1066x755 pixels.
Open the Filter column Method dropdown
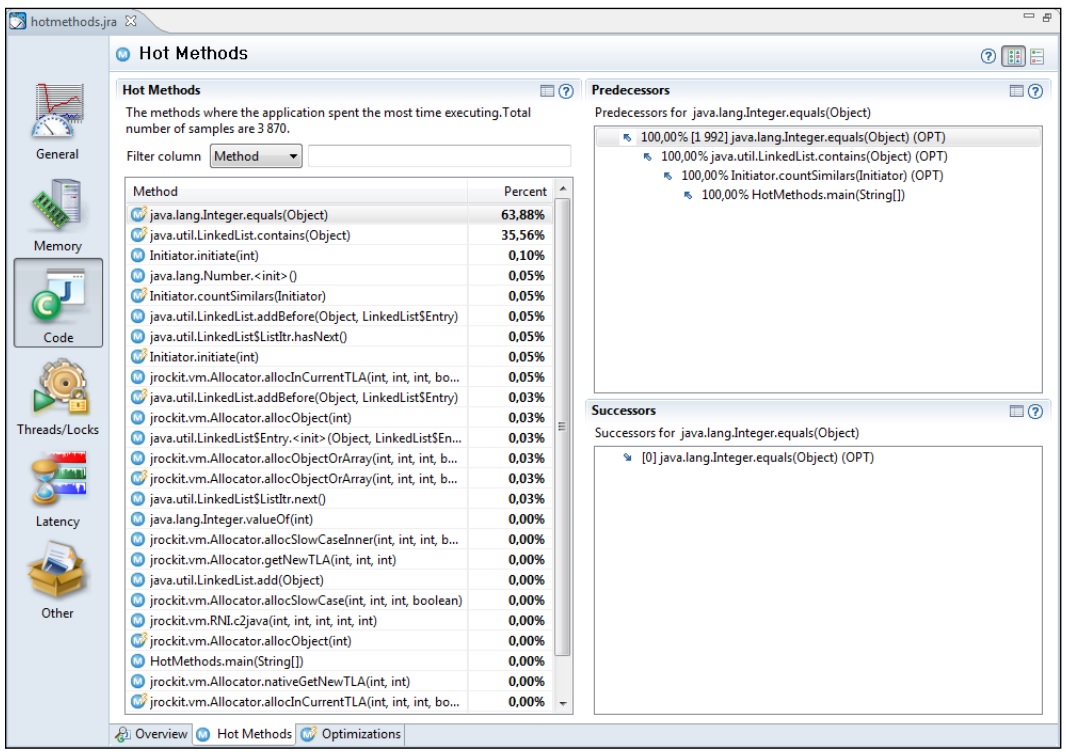(x=256, y=156)
